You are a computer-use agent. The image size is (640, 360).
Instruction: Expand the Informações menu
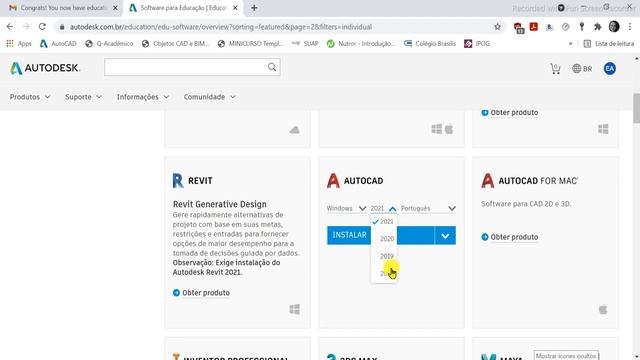(143, 97)
